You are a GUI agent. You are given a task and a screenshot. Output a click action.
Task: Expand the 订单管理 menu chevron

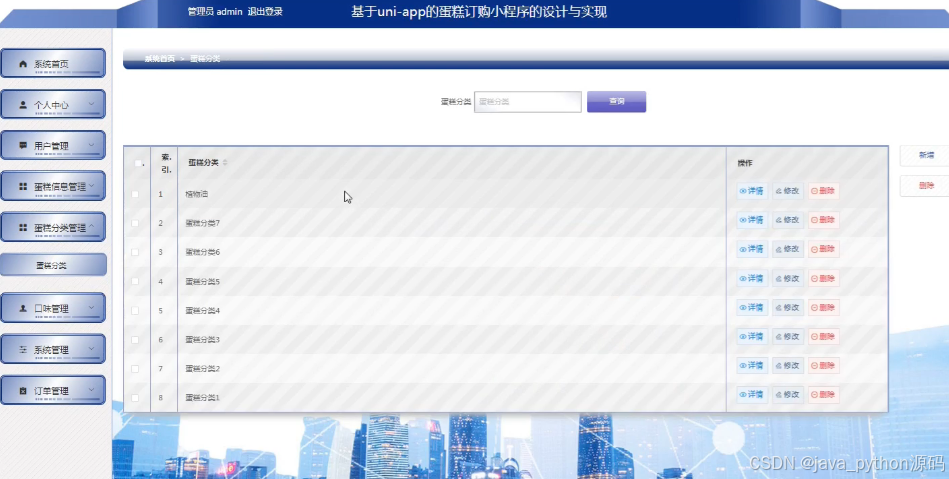[x=91, y=390]
